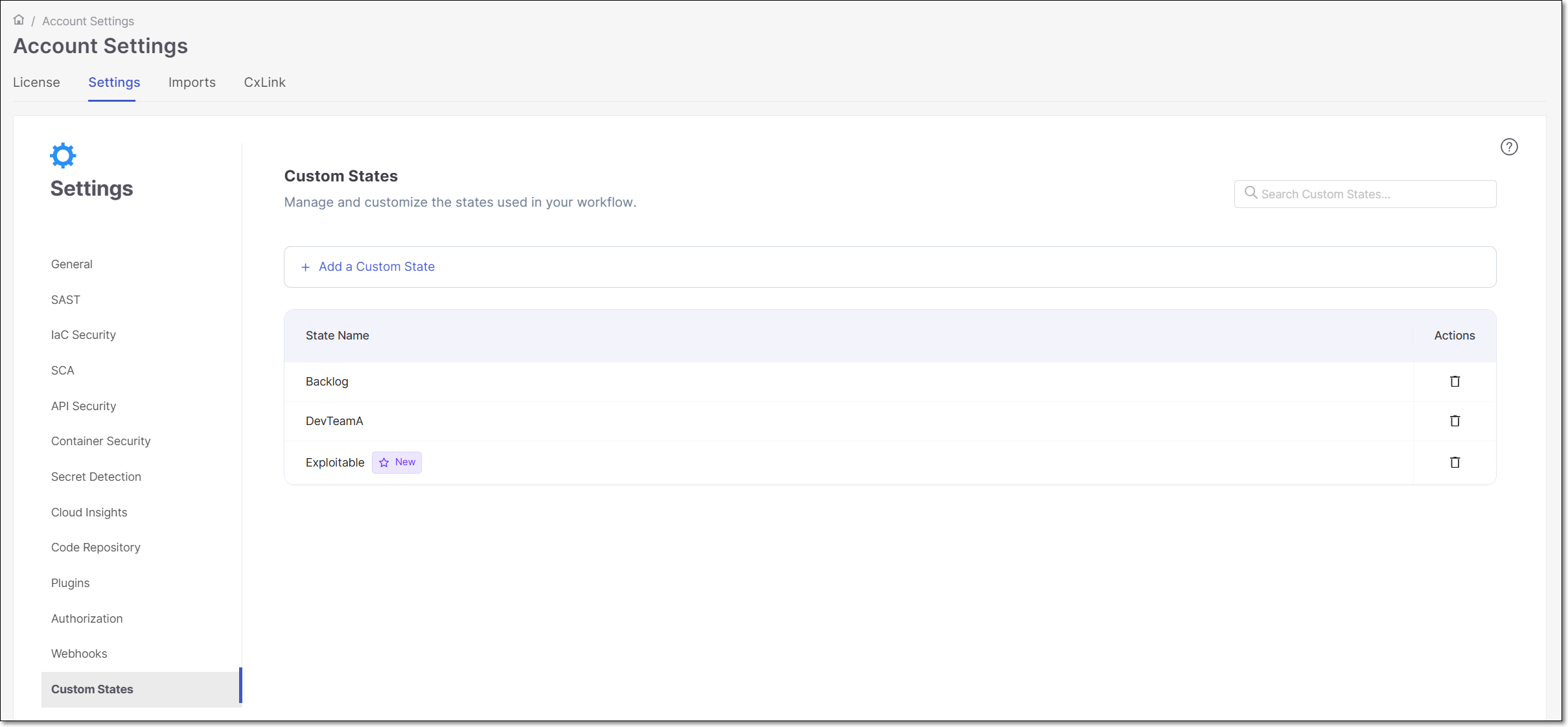The height and width of the screenshot is (727, 1568).
Task: Open the Authorization settings section
Action: (x=87, y=618)
